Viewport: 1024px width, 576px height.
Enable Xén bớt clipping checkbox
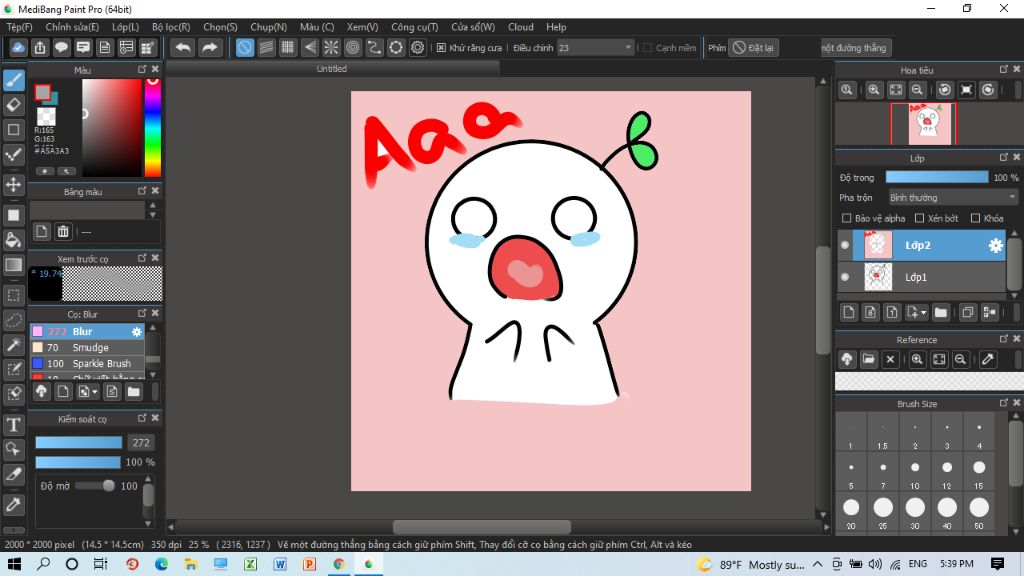(x=920, y=218)
